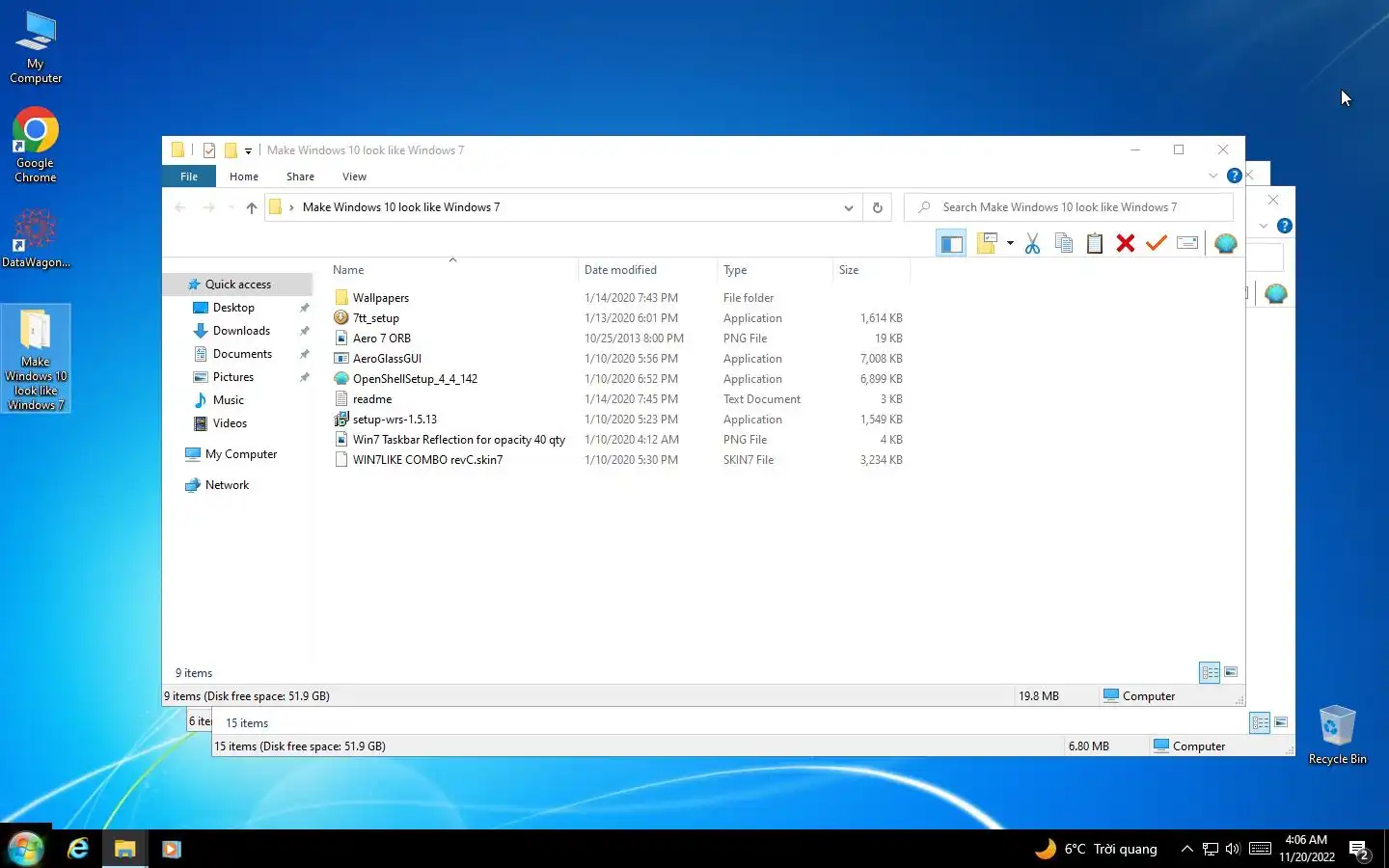1389x868 pixels.
Task: Open Videos in the navigation pane
Action: tap(230, 423)
